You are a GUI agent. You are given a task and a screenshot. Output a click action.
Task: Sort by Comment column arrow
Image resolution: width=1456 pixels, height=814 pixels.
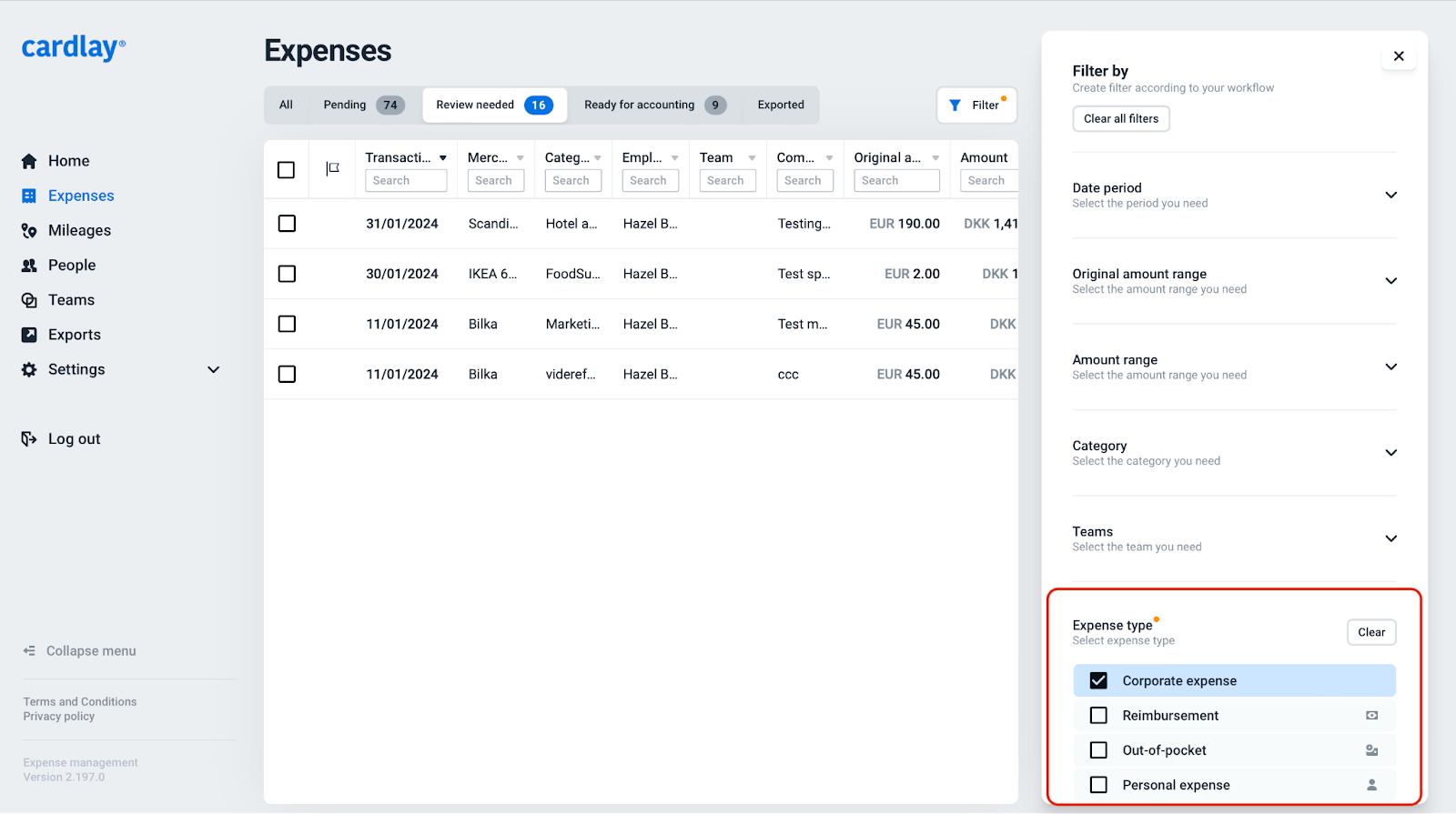click(830, 158)
